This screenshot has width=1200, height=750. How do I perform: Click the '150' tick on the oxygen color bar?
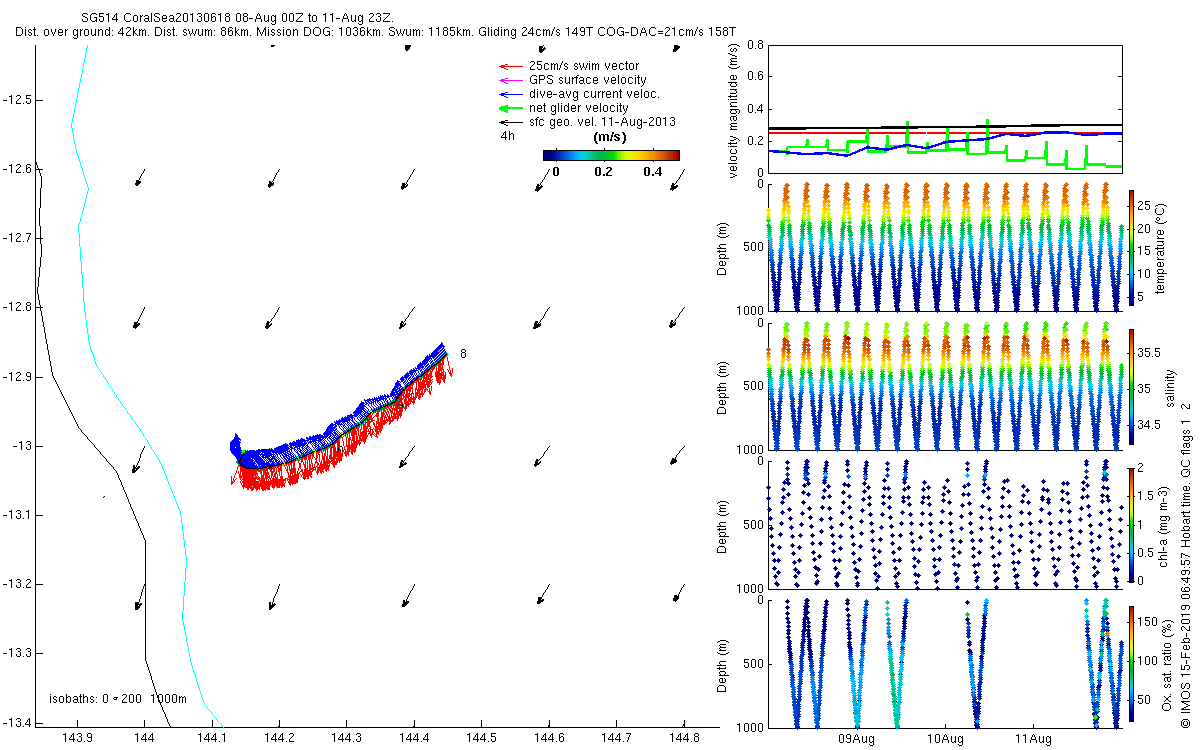point(1148,622)
